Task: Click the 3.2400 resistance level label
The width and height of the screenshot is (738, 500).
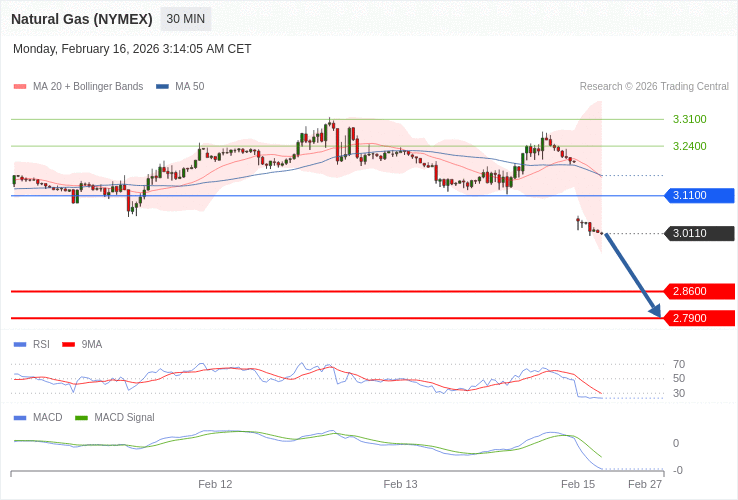Action: (689, 146)
